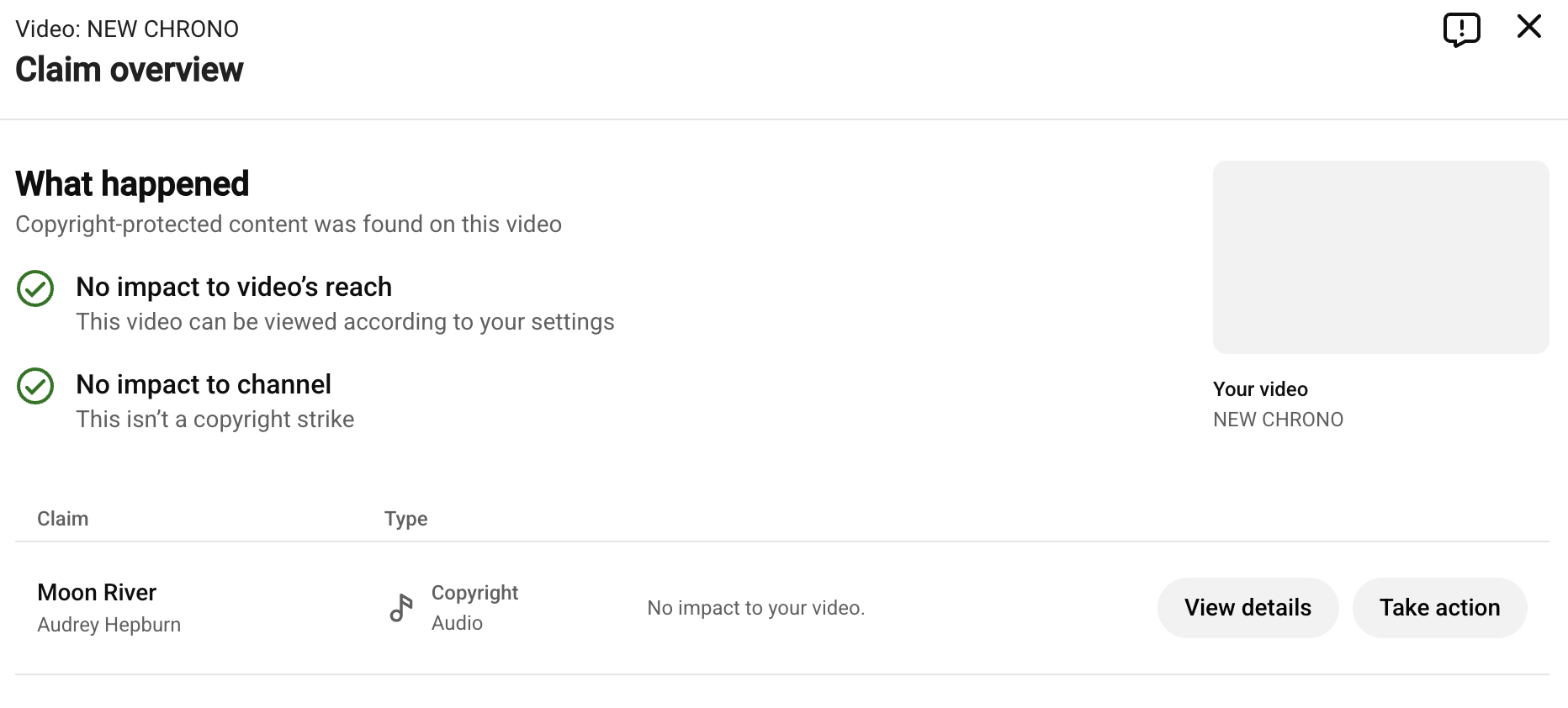The image size is (1568, 708).
Task: Click the send feedback icon
Action: tap(1461, 29)
